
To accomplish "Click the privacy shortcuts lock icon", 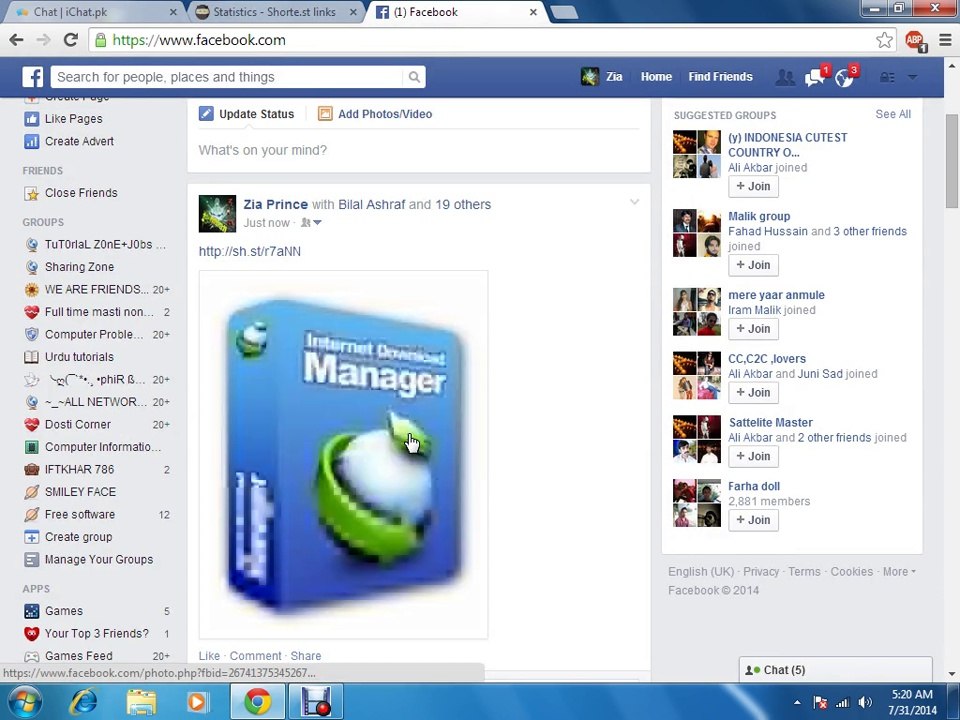I will (x=887, y=77).
